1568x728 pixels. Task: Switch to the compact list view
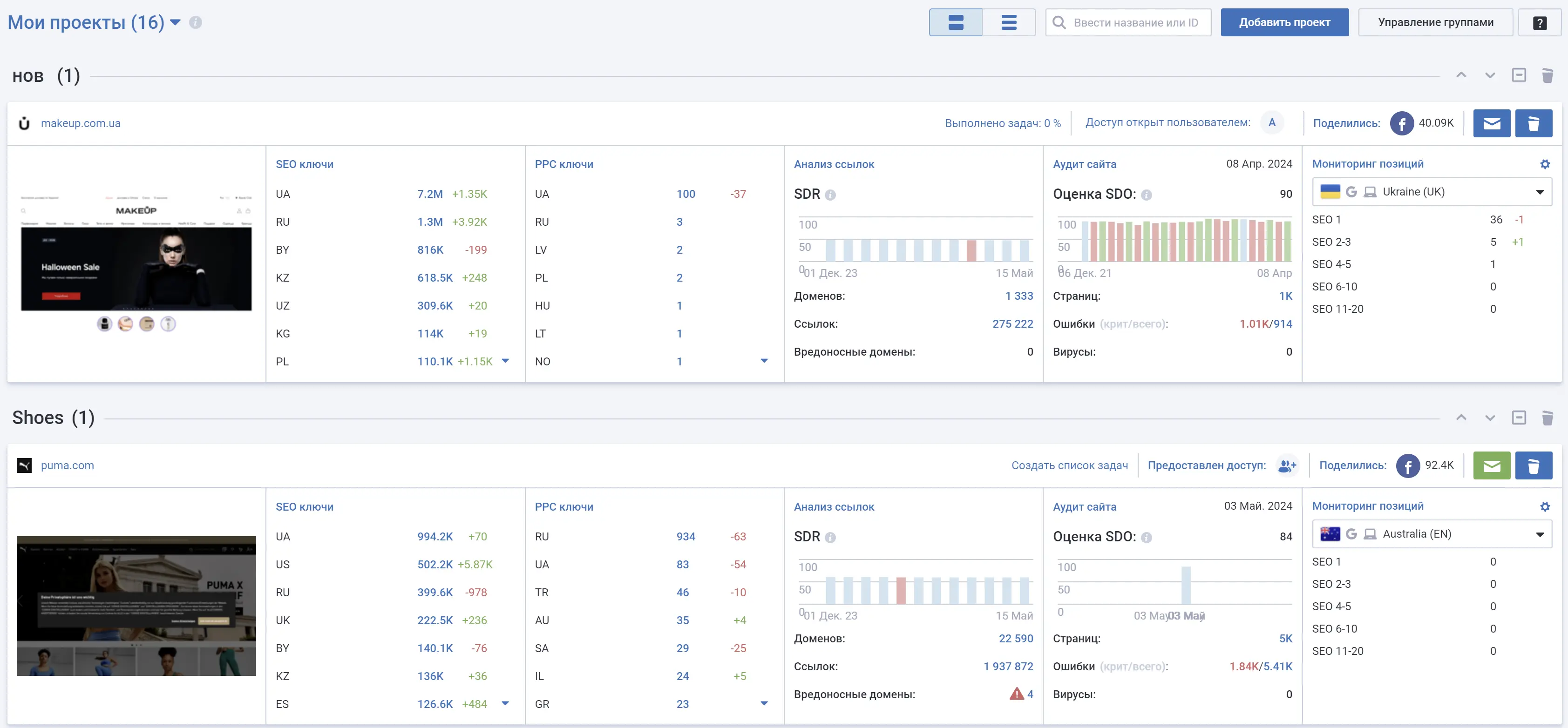1009,22
